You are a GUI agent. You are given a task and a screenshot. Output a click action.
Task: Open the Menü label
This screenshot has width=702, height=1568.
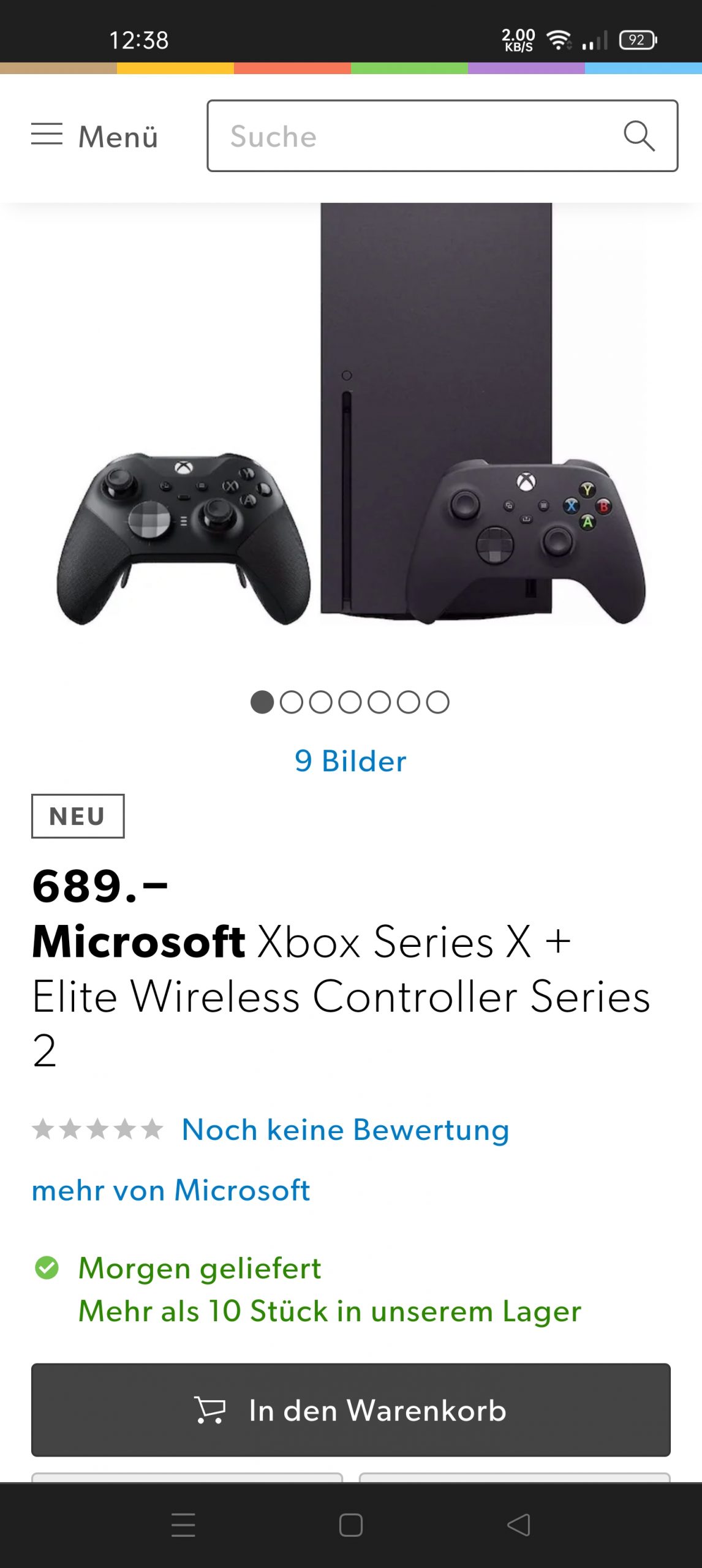coord(118,137)
